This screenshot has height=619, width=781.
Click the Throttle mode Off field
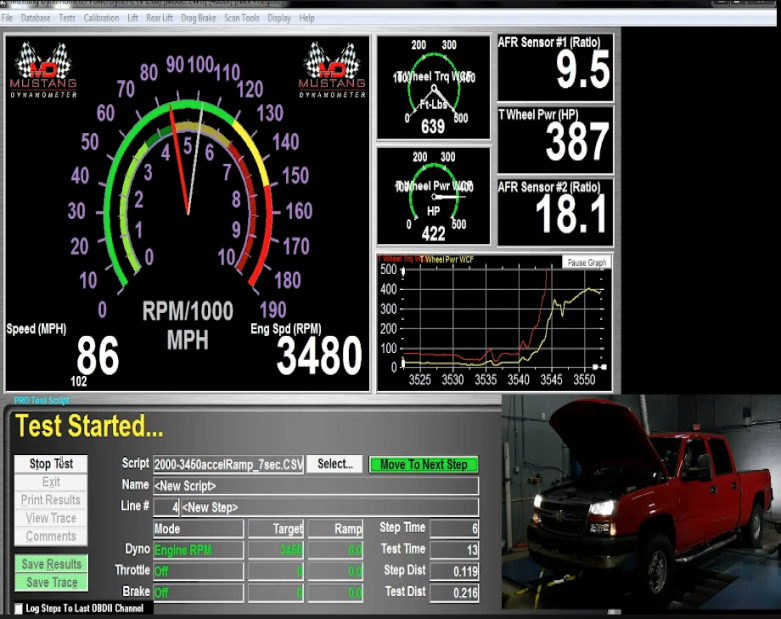[198, 572]
